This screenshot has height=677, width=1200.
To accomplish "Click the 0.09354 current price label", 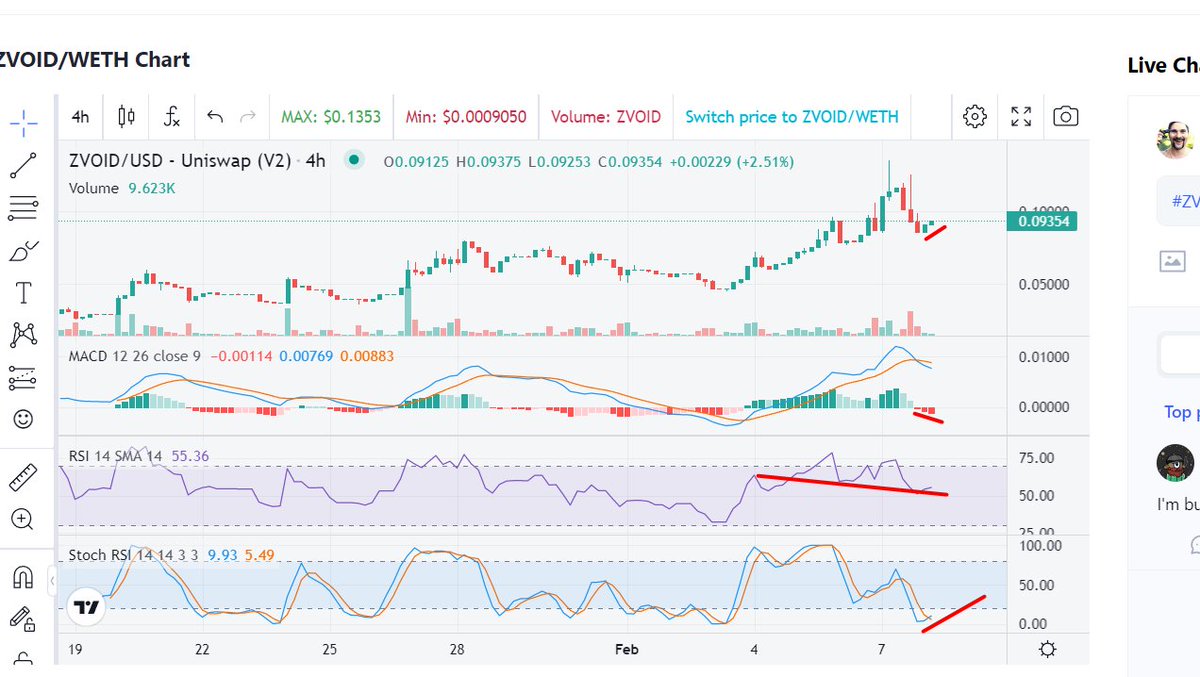I will click(x=1042, y=222).
